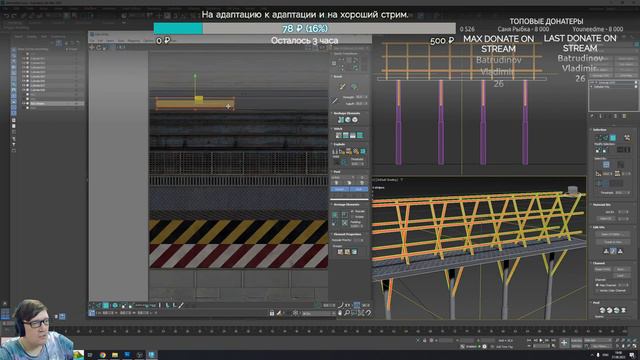This screenshot has width=640, height=360.
Task: Click Pin Stack icon below modifier stack
Action: [593, 116]
